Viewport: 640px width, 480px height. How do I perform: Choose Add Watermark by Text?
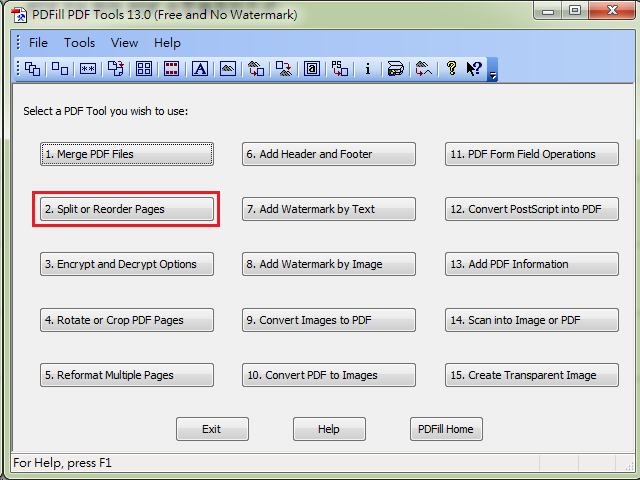329,209
